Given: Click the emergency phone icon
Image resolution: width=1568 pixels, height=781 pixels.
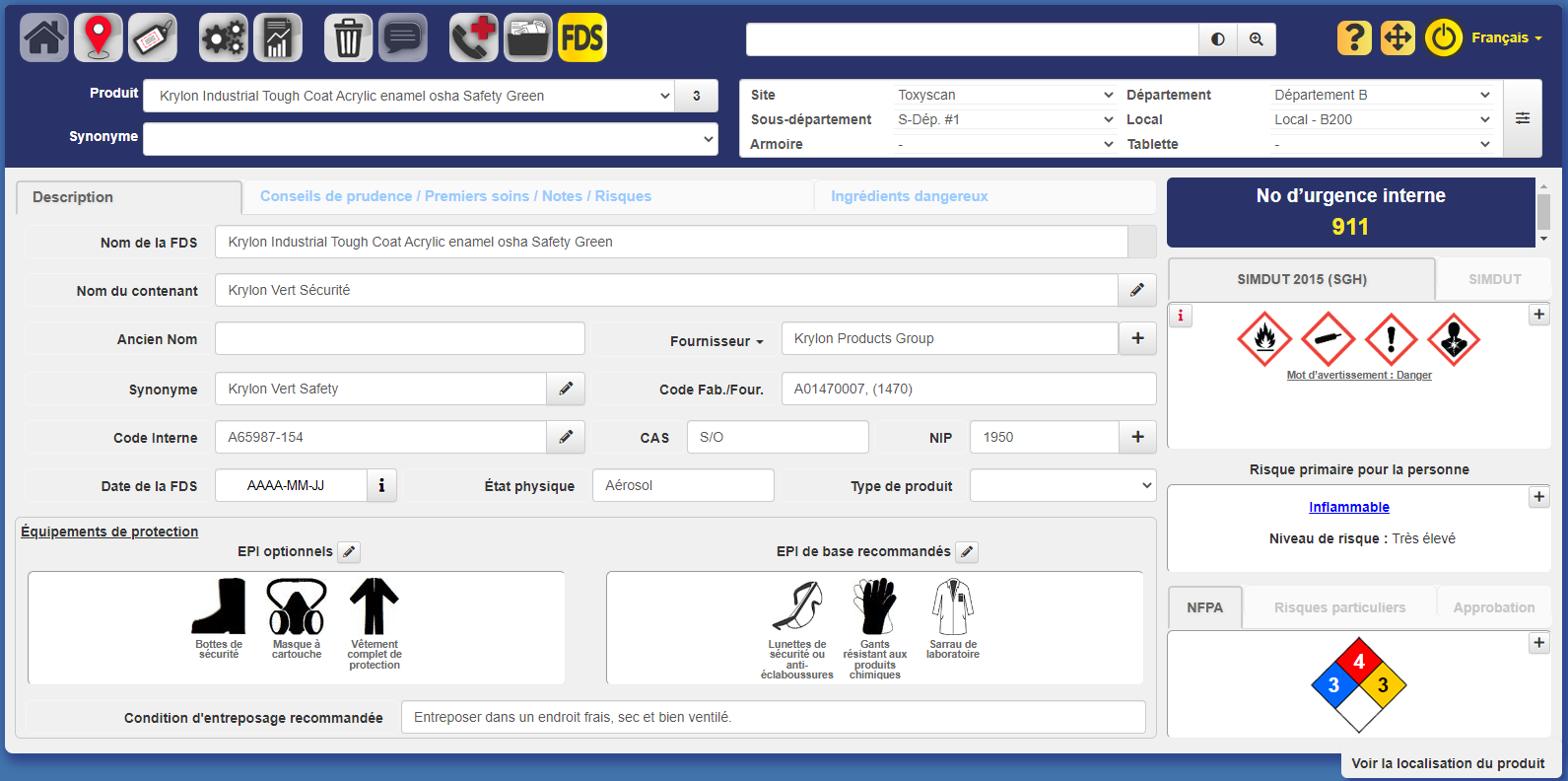Looking at the screenshot, I should tap(474, 37).
